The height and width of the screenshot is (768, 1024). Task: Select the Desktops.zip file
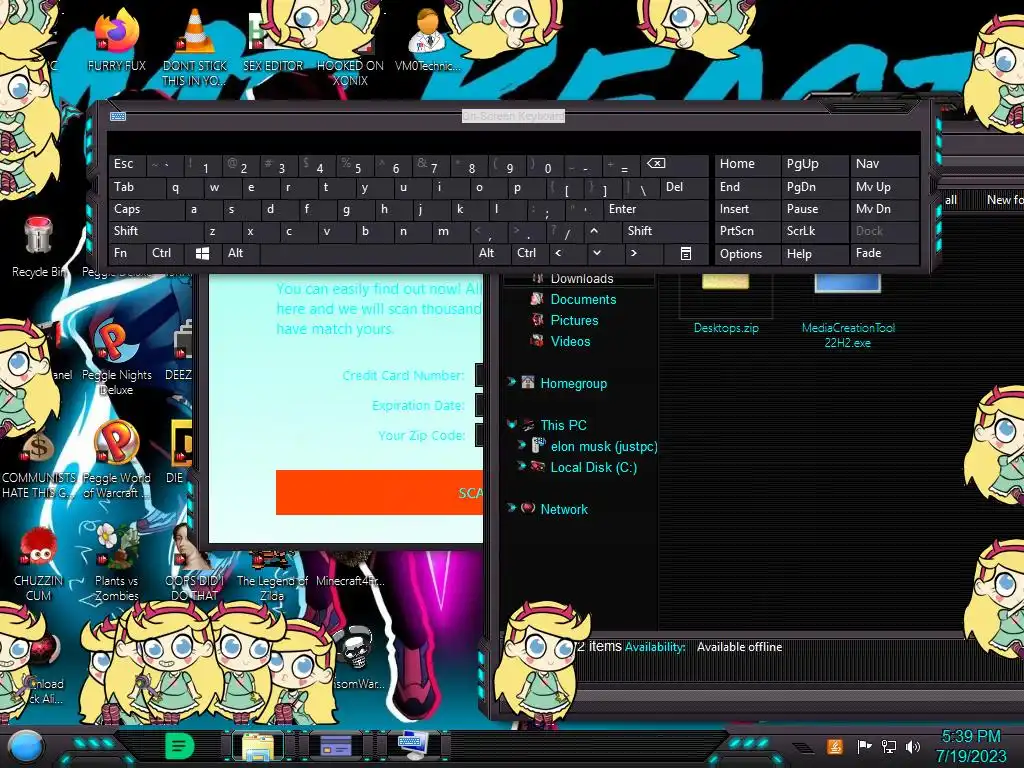click(726, 304)
